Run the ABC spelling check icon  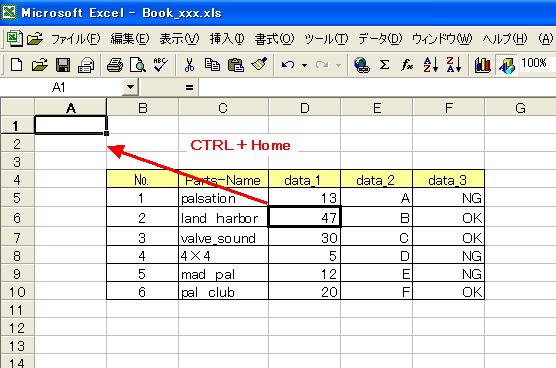tap(160, 65)
